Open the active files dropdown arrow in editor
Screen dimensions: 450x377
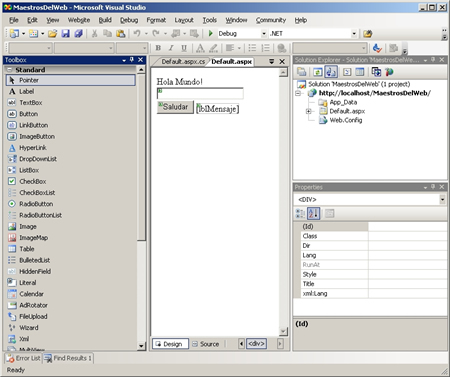click(x=271, y=61)
